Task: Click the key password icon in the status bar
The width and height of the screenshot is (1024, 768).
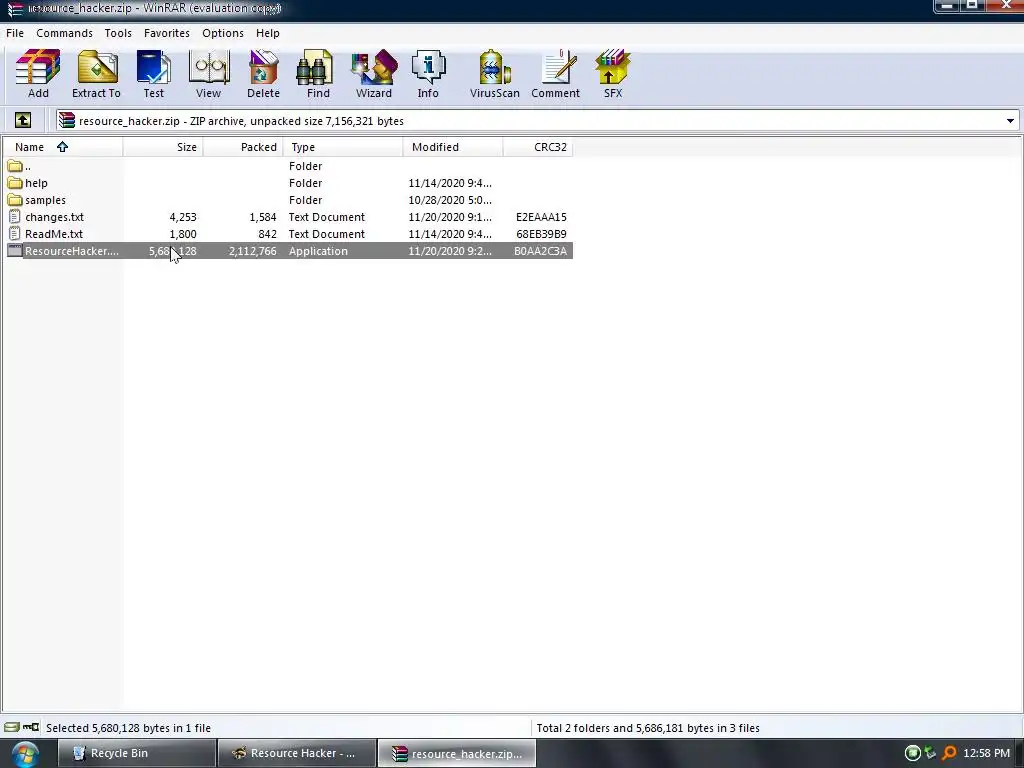Action: pos(31,727)
